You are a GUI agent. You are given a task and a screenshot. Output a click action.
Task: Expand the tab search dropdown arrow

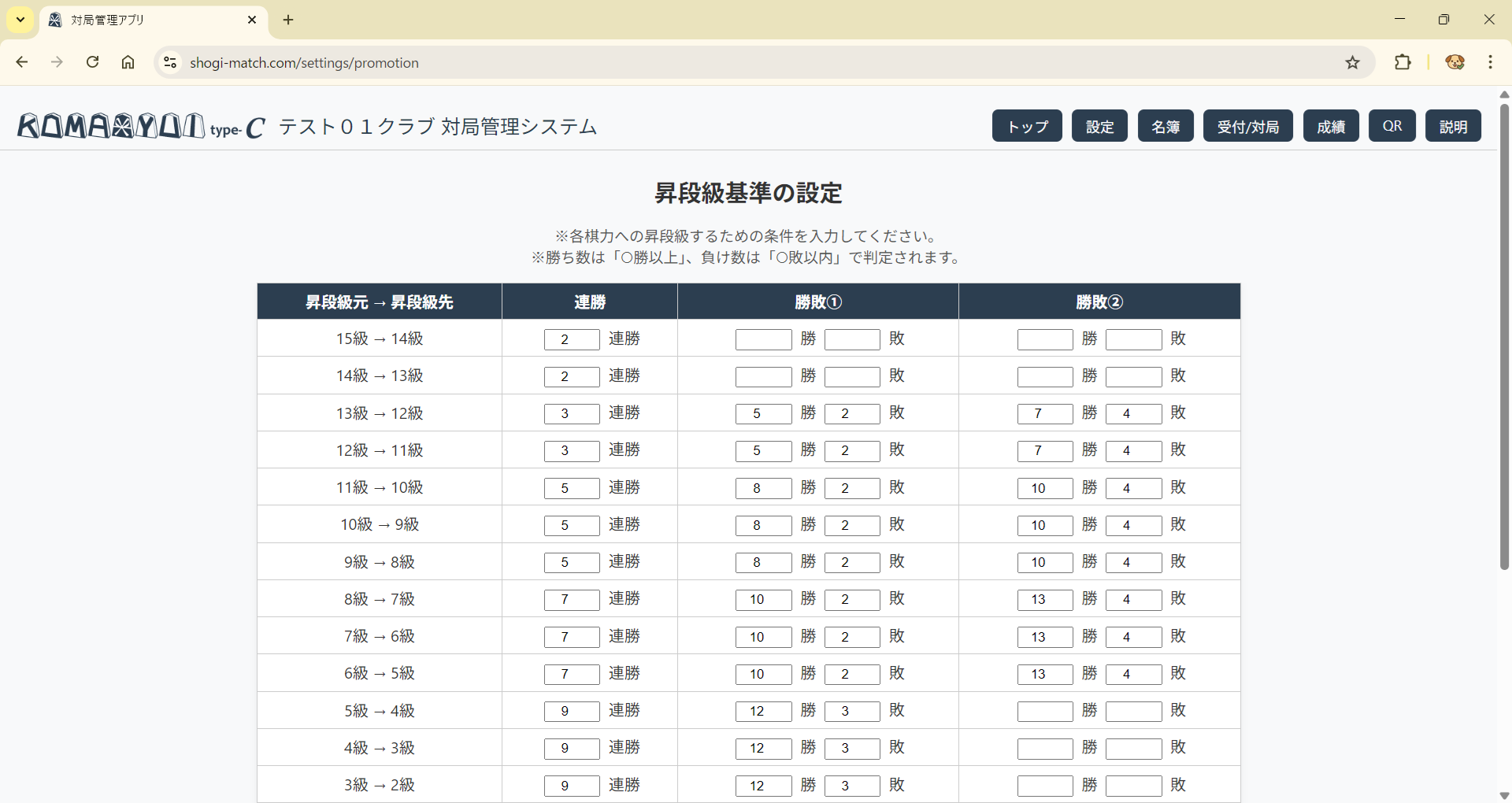coord(20,20)
